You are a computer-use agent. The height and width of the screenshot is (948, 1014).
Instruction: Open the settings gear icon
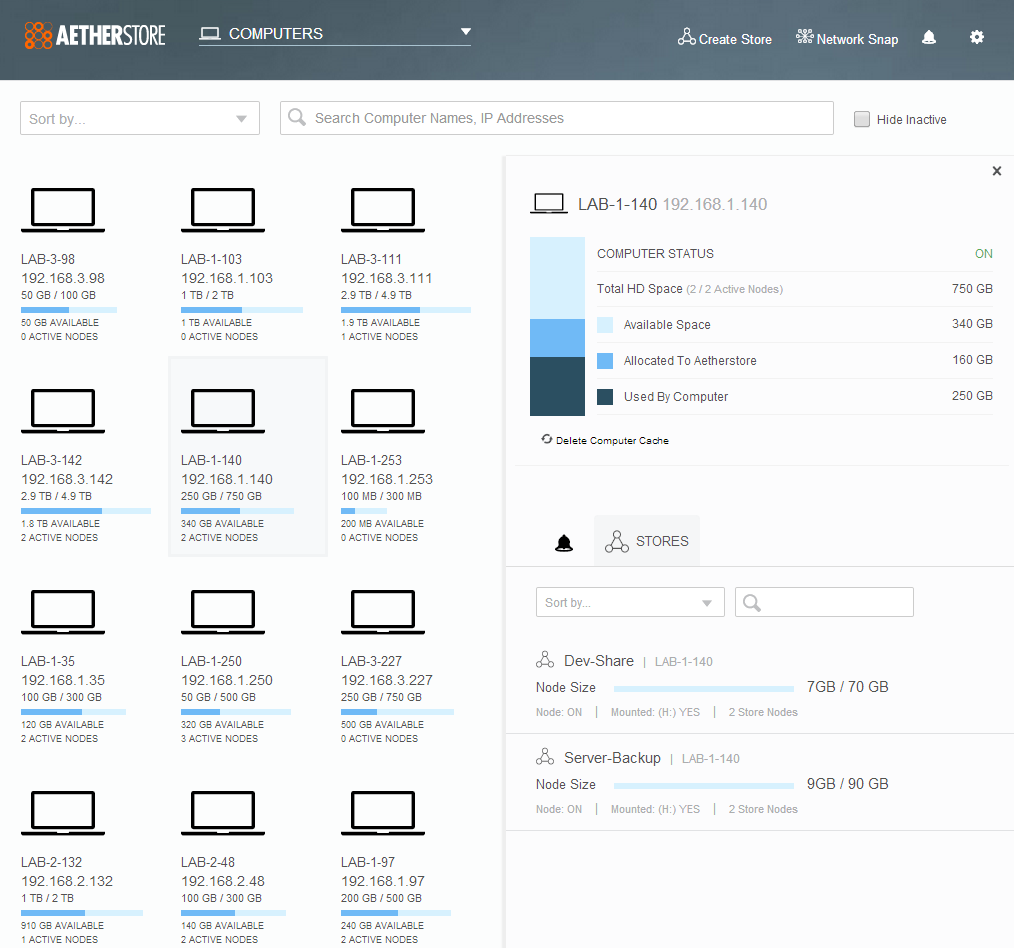point(977,37)
